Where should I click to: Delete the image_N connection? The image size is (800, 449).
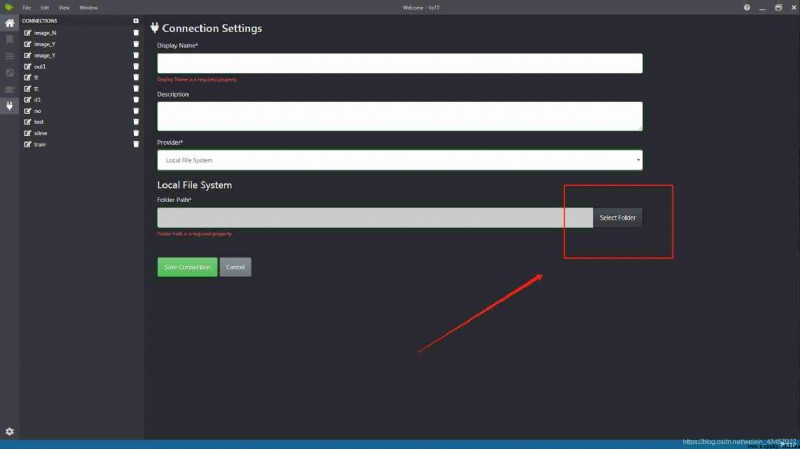point(136,33)
